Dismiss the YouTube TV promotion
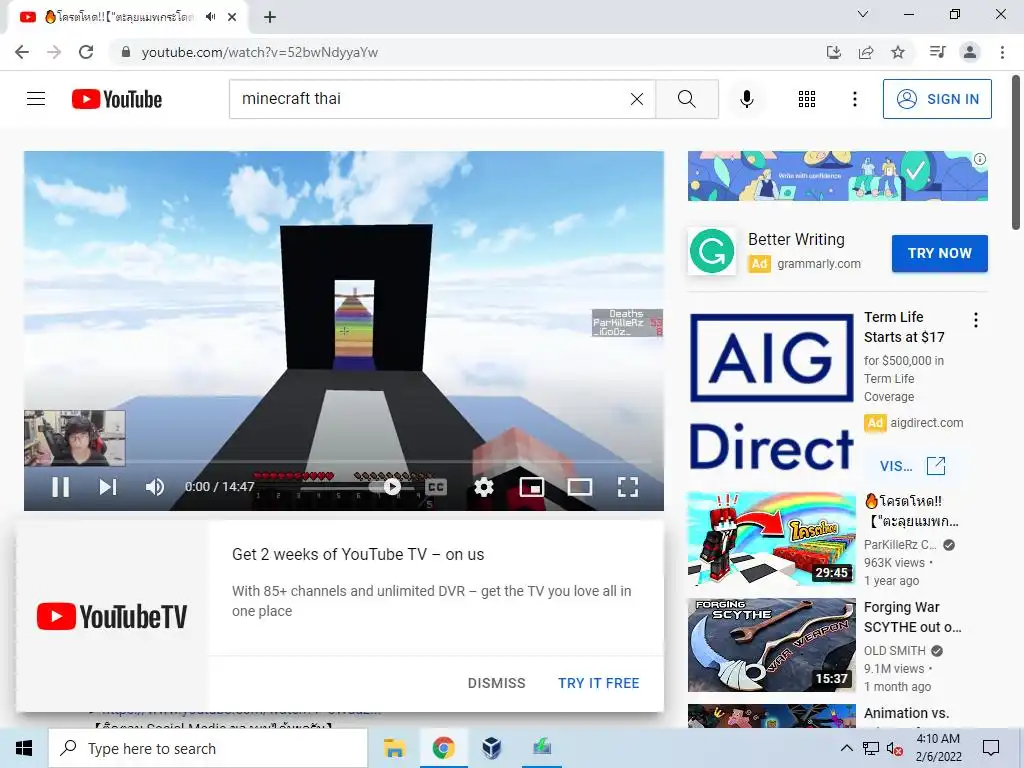 [496, 683]
